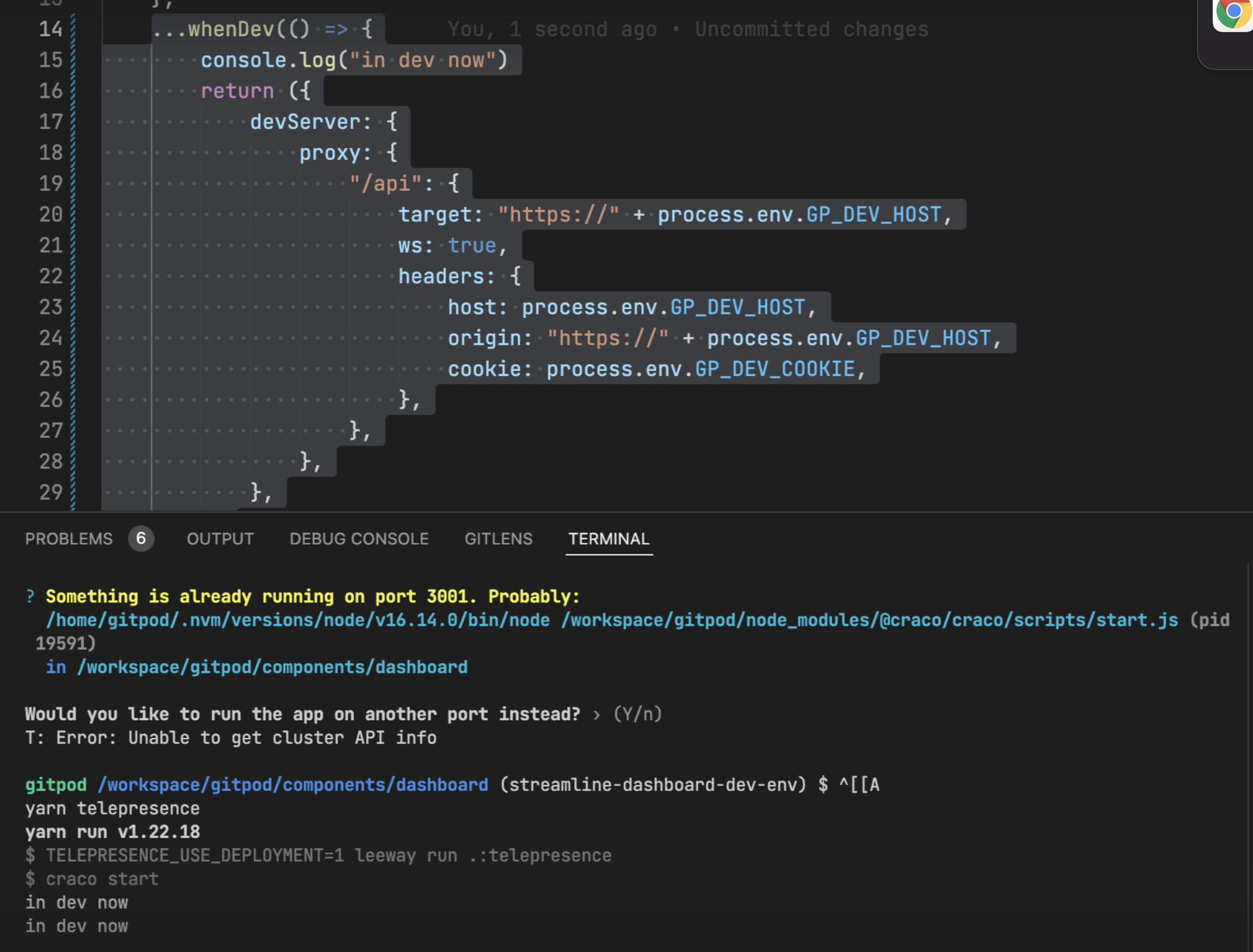The image size is (1253, 952).
Task: Click the gitpod prompt dashboard path
Action: coord(293,785)
